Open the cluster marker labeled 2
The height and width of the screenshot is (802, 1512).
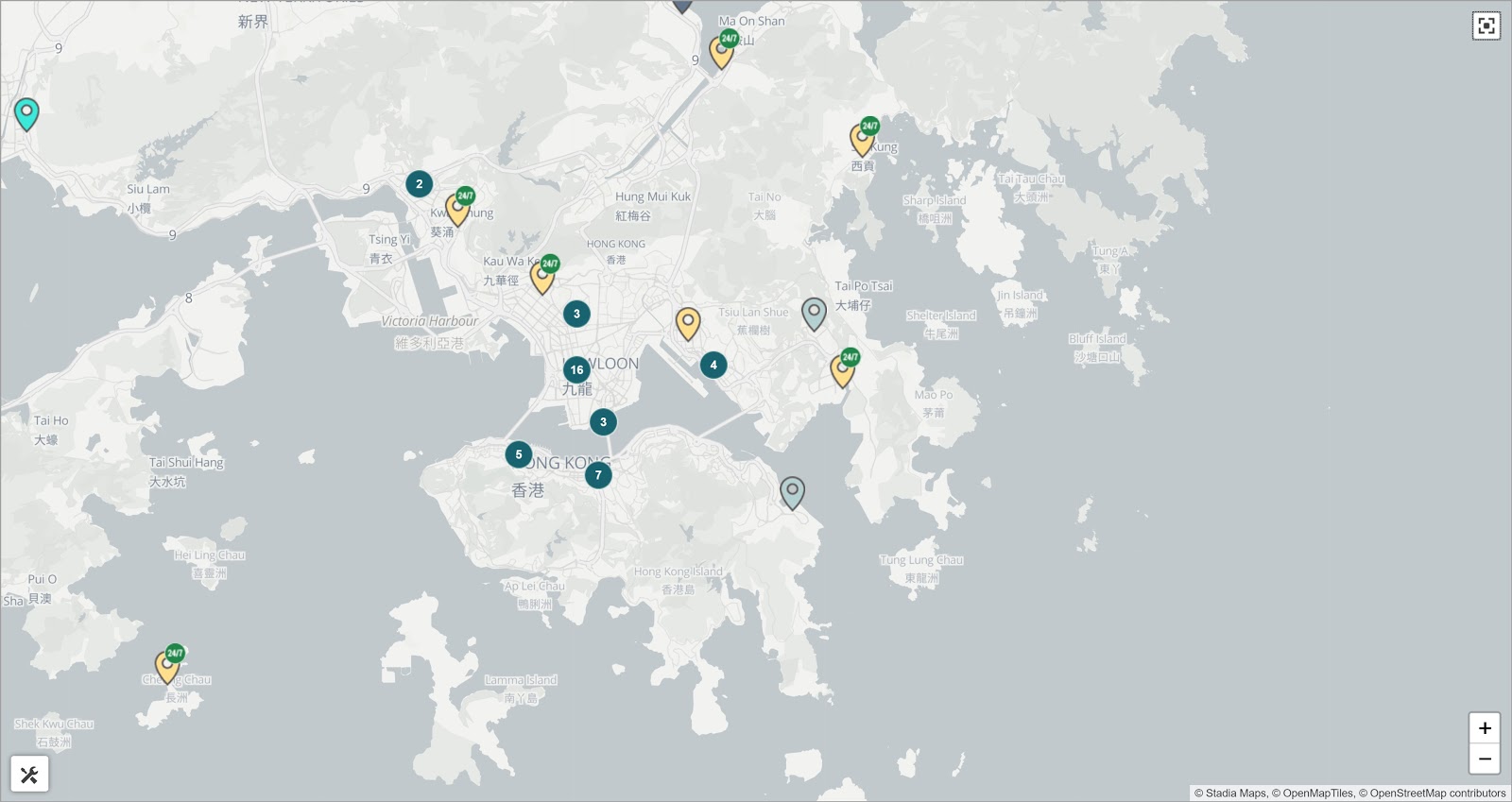(420, 184)
